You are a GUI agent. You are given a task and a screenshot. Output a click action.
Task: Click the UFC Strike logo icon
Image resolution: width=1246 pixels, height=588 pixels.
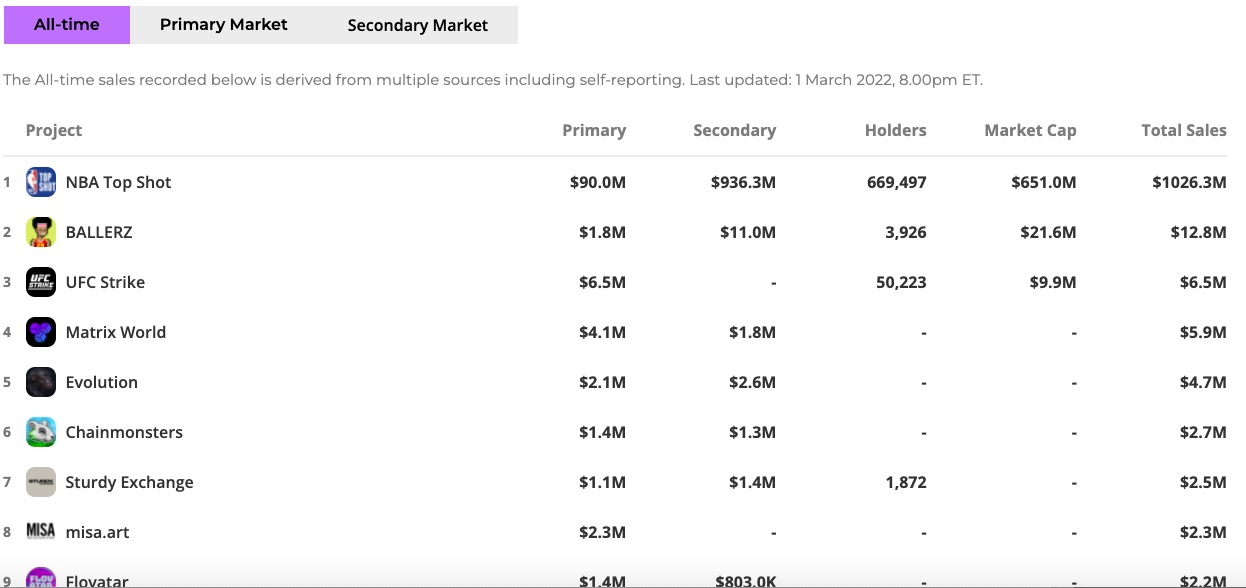coord(41,282)
